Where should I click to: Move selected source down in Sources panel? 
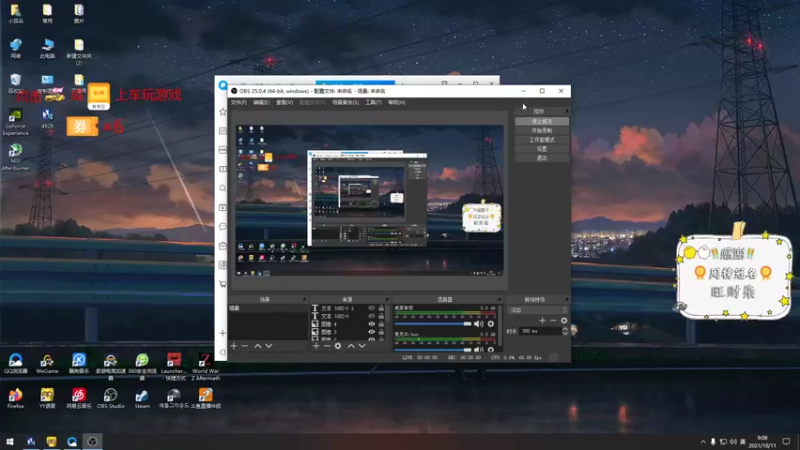pyautogui.click(x=362, y=346)
